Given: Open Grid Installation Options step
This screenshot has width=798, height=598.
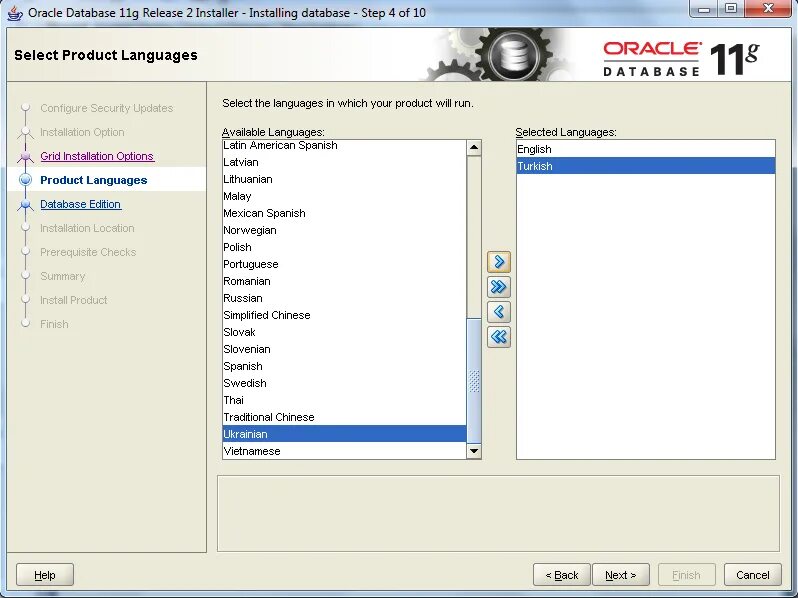Looking at the screenshot, I should coord(97,156).
